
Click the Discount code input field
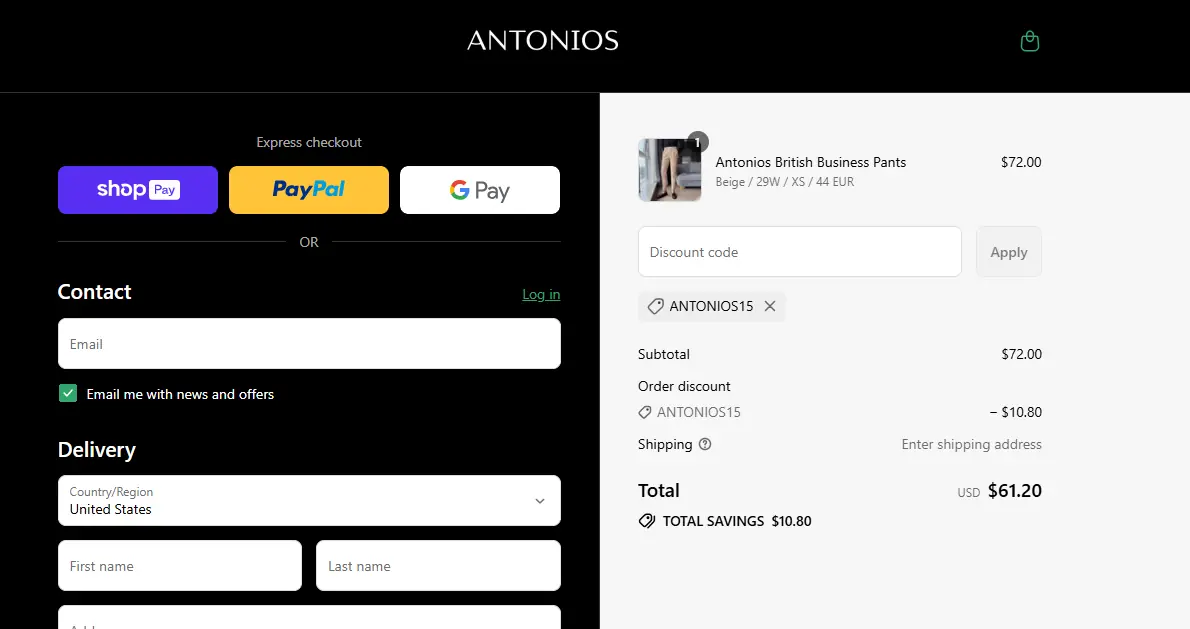coord(800,252)
